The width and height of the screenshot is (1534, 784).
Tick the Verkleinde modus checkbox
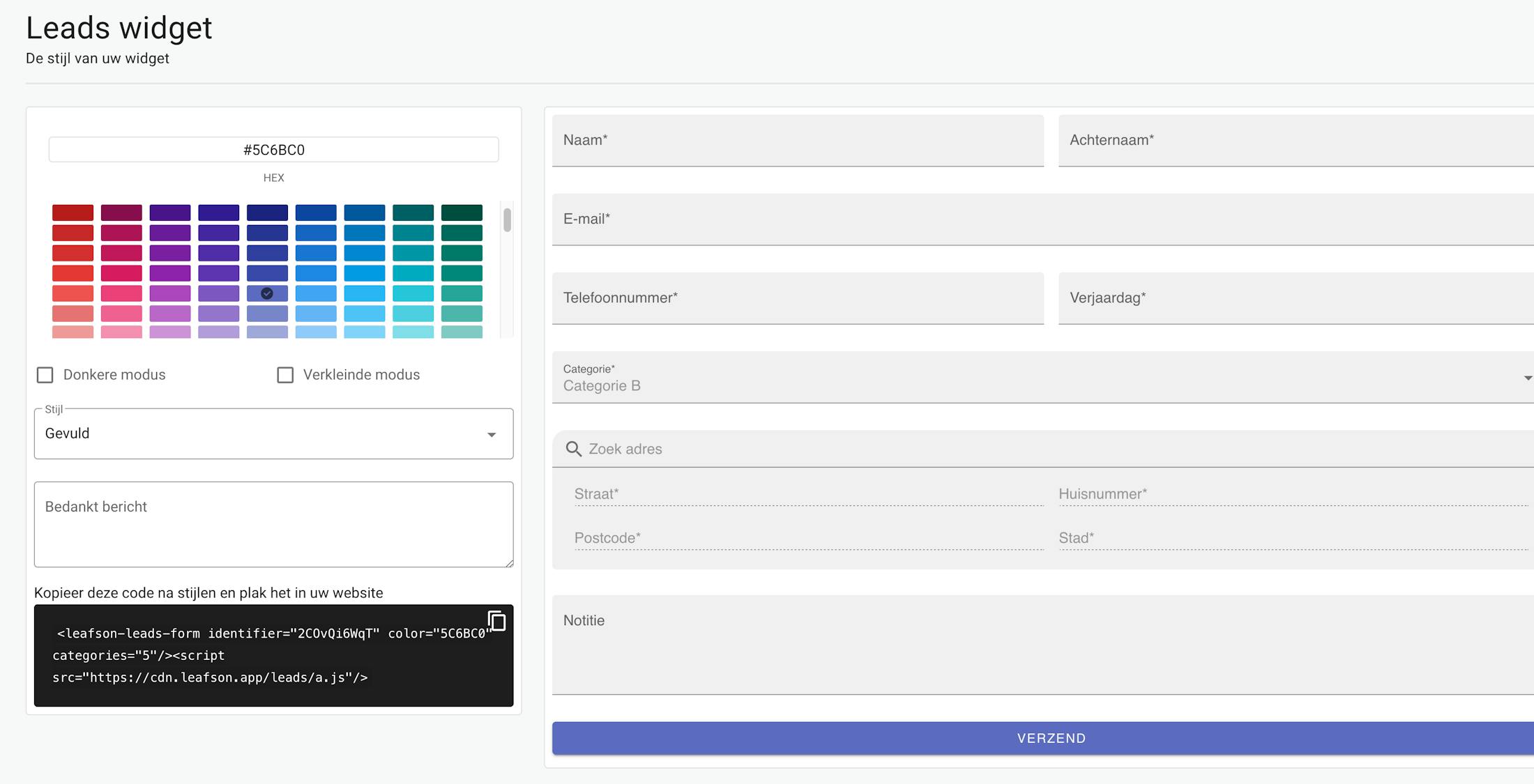coord(285,375)
